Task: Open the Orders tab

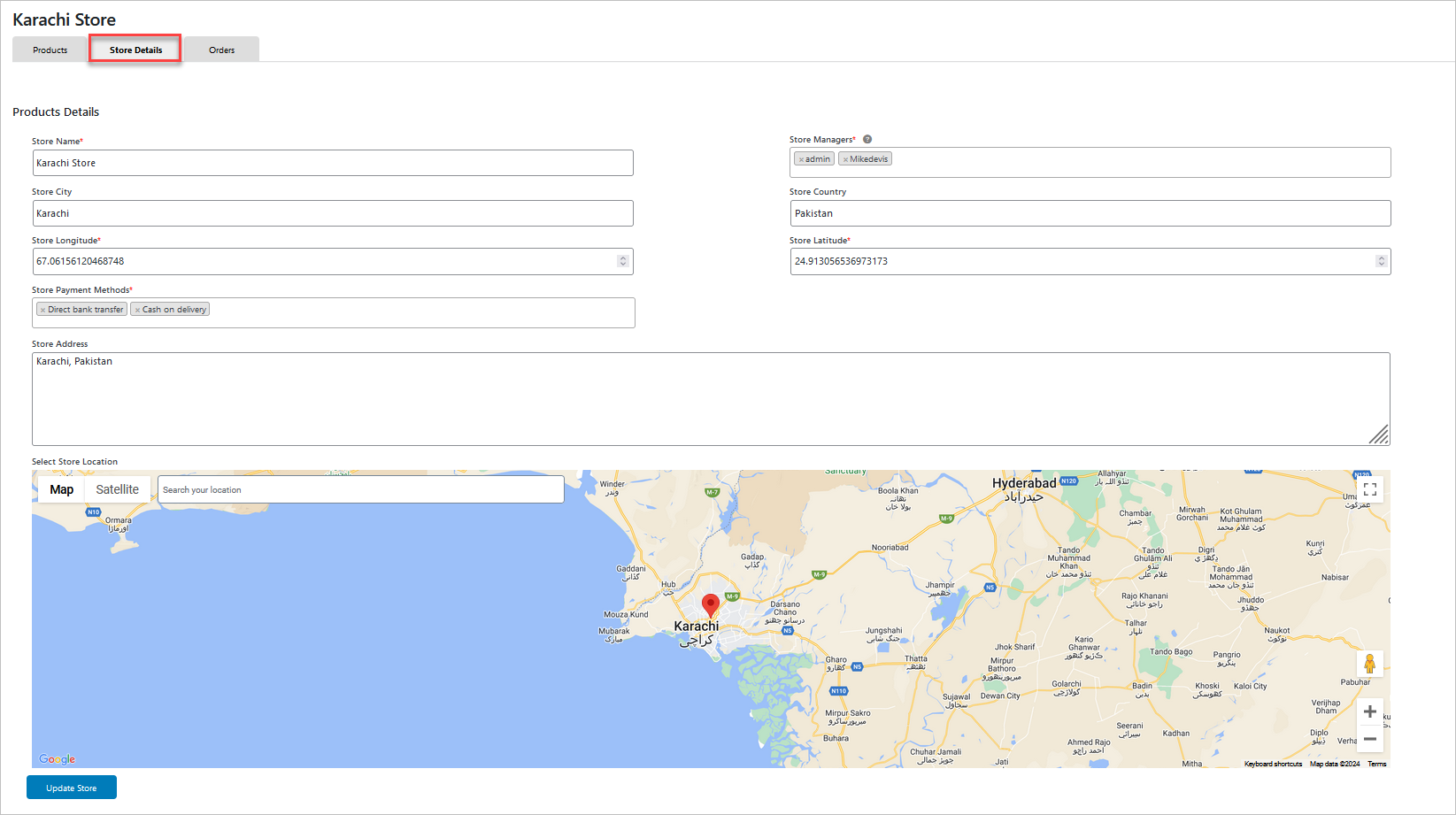Action: tap(221, 50)
